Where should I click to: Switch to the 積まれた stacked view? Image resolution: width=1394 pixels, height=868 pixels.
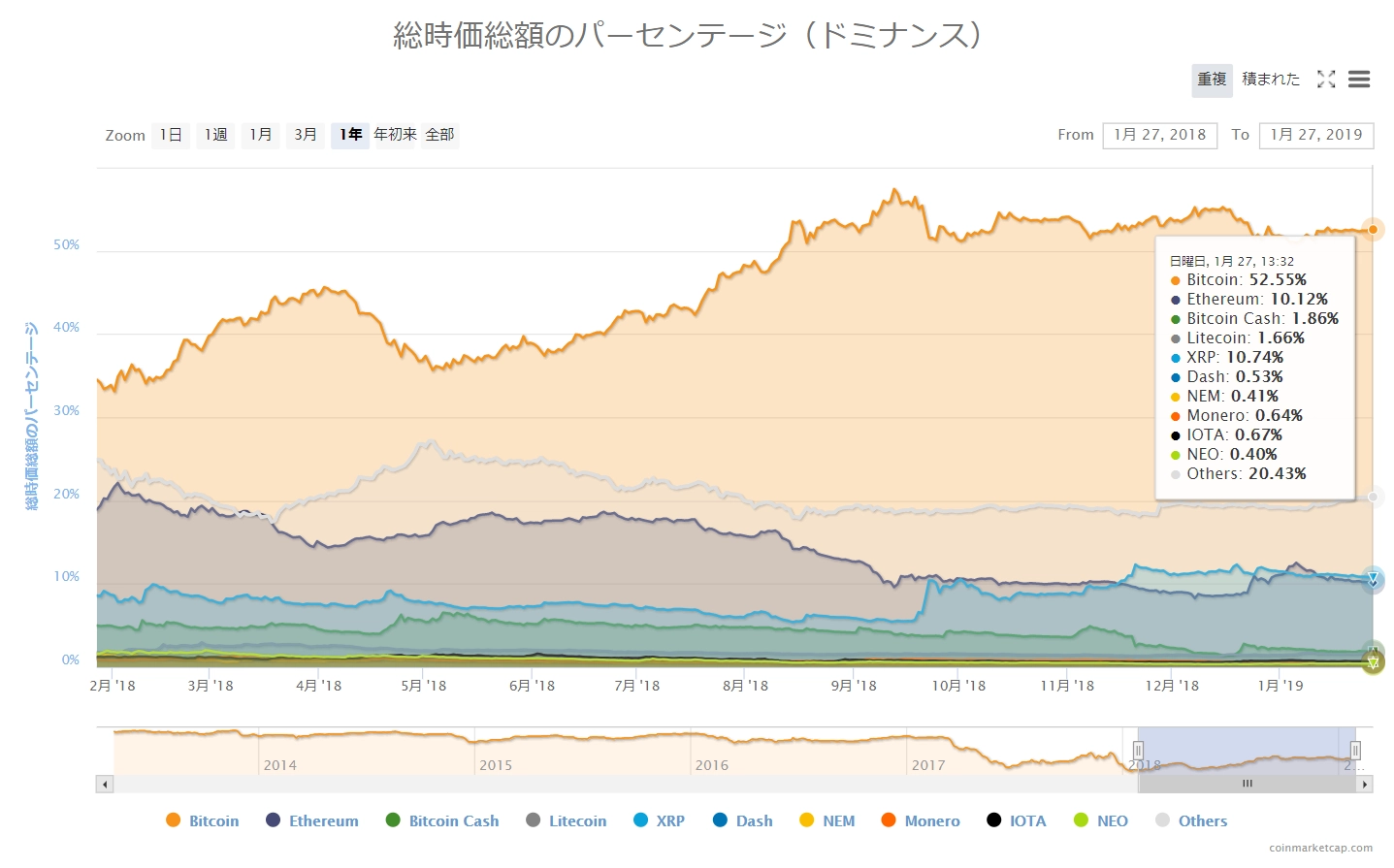pos(1271,80)
